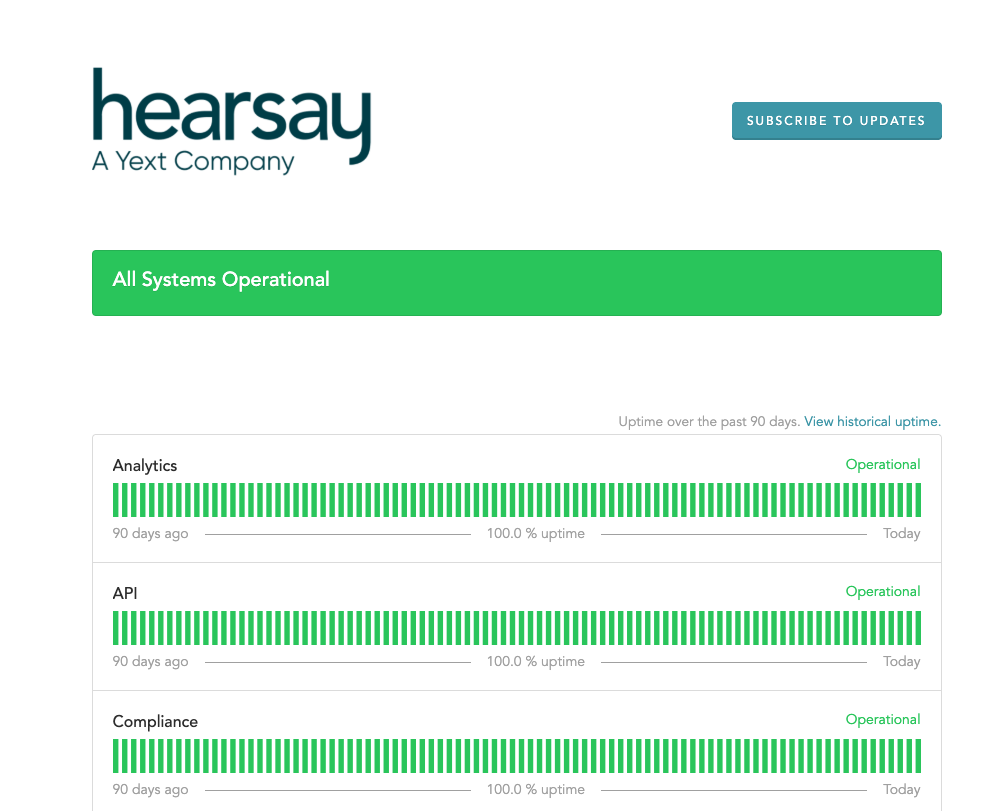This screenshot has width=987, height=811.
Task: Select the last API uptime bar for Today
Action: click(918, 628)
